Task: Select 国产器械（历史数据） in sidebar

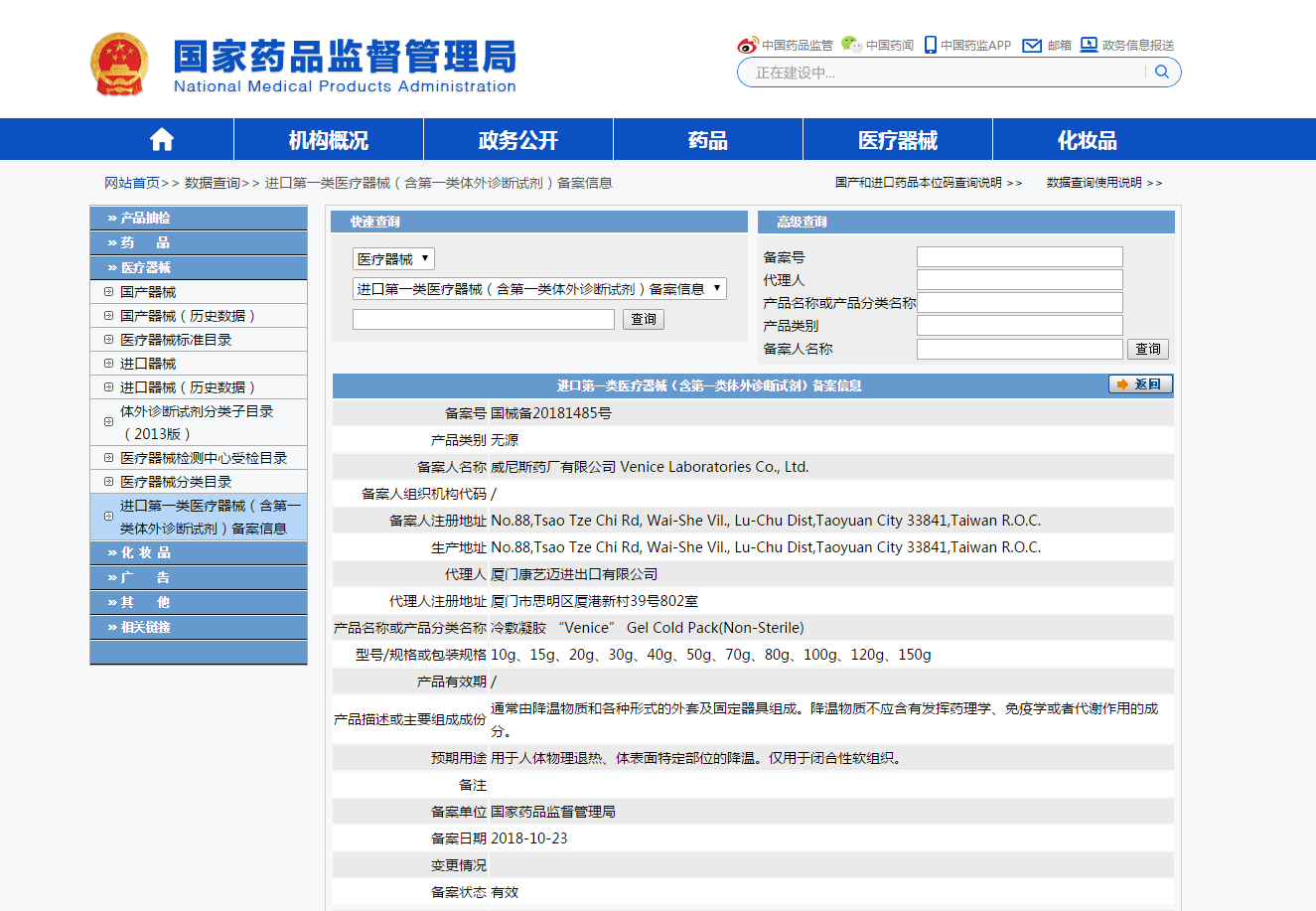Action: (188, 316)
